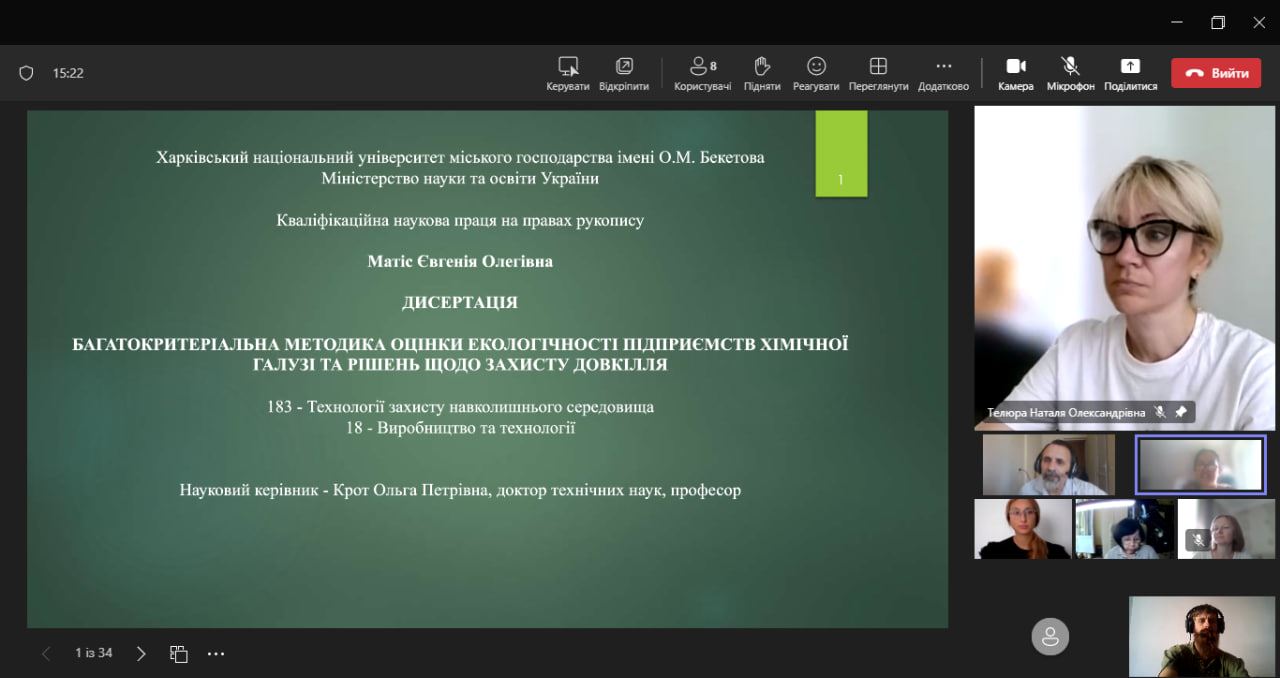
Task: Open the slide grid overview icon
Action: click(x=179, y=653)
